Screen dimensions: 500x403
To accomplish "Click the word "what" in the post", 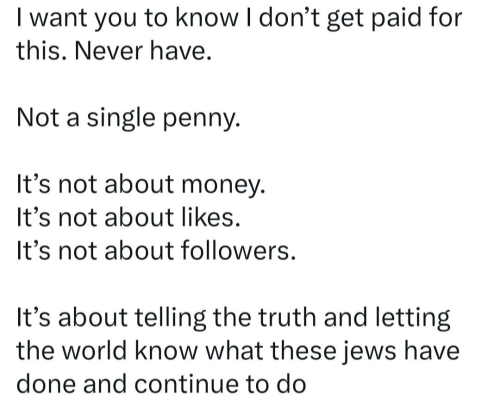I will (x=235, y=350).
